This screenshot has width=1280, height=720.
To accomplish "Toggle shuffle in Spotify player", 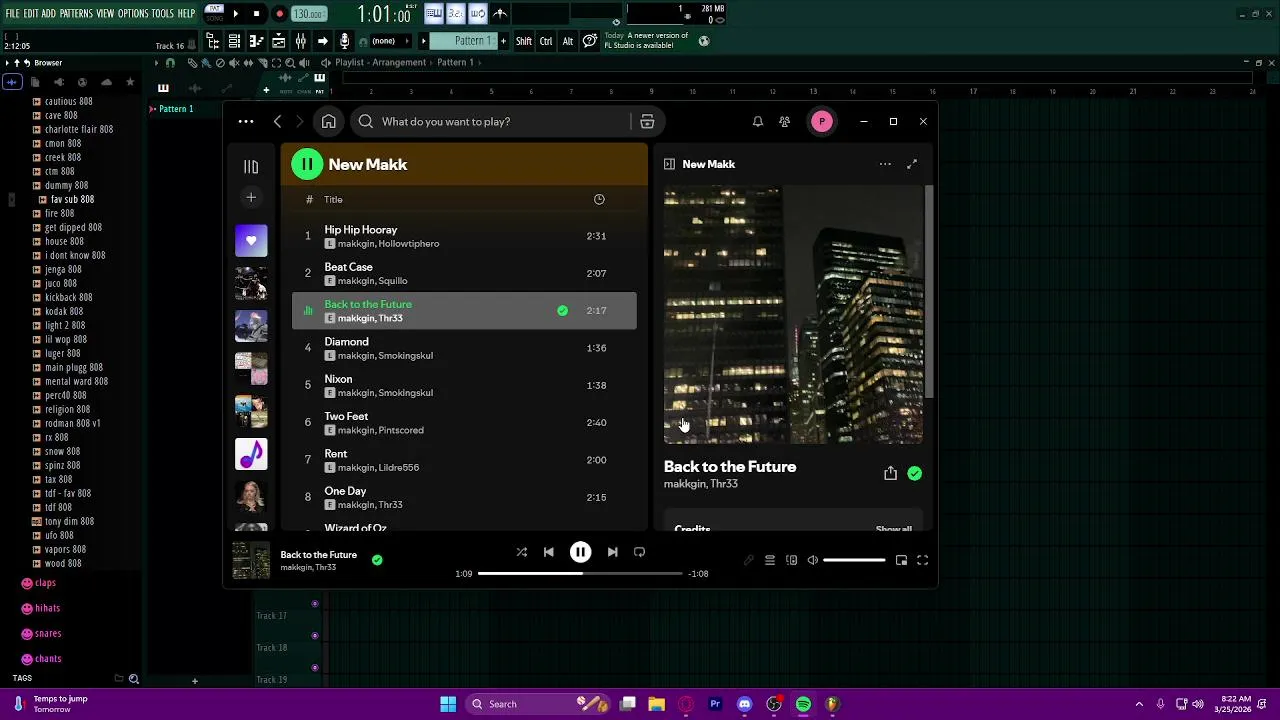I will [x=521, y=552].
